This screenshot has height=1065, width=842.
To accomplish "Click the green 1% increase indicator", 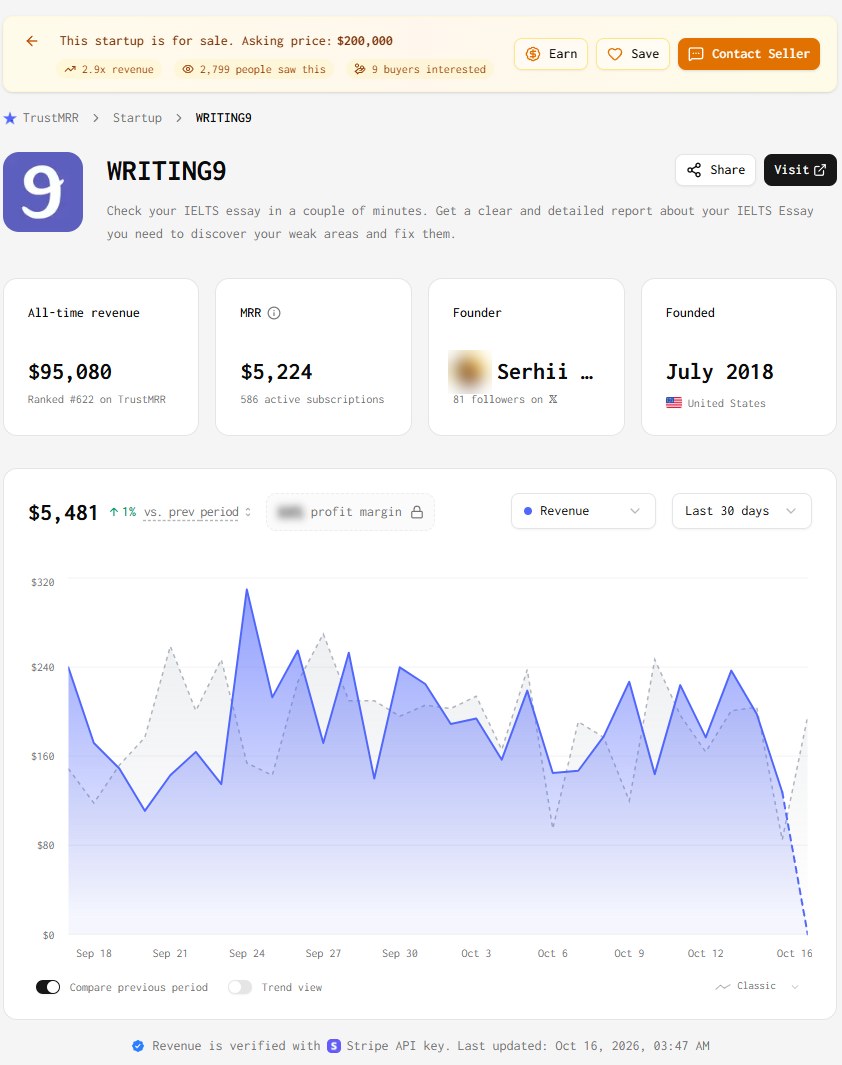I will coord(123,512).
